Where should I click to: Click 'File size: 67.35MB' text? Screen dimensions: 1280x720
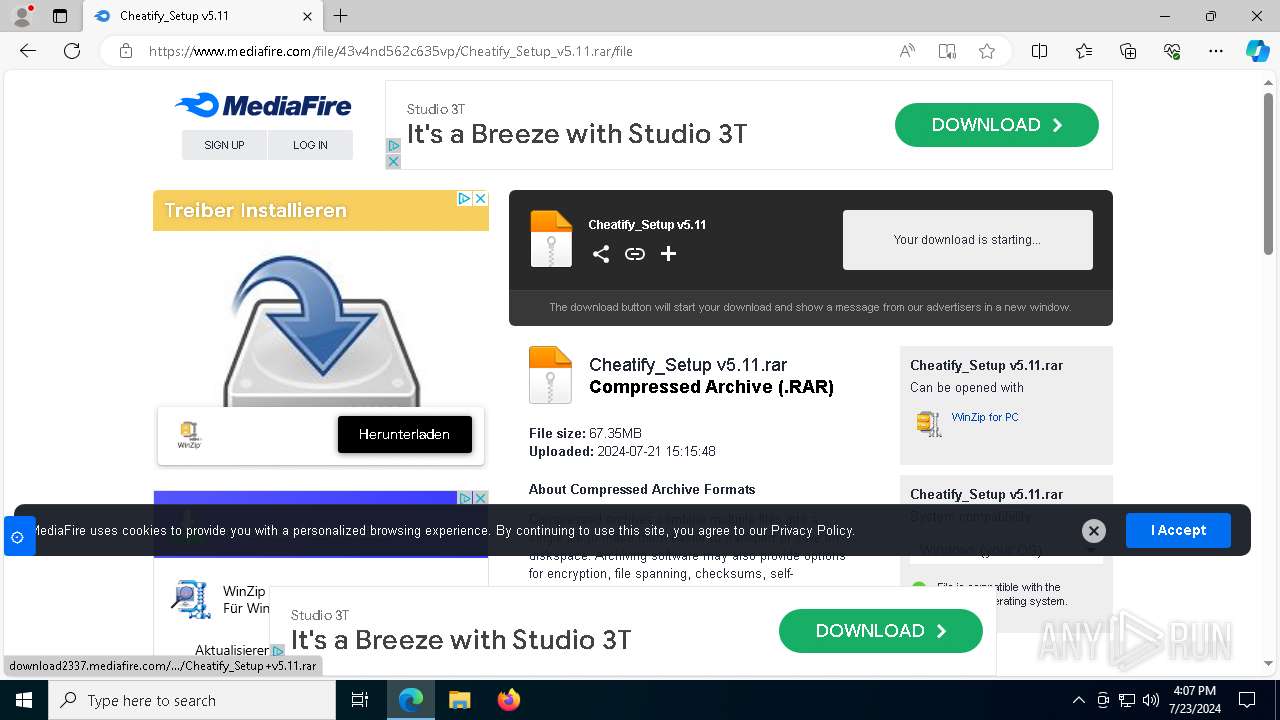tap(585, 433)
